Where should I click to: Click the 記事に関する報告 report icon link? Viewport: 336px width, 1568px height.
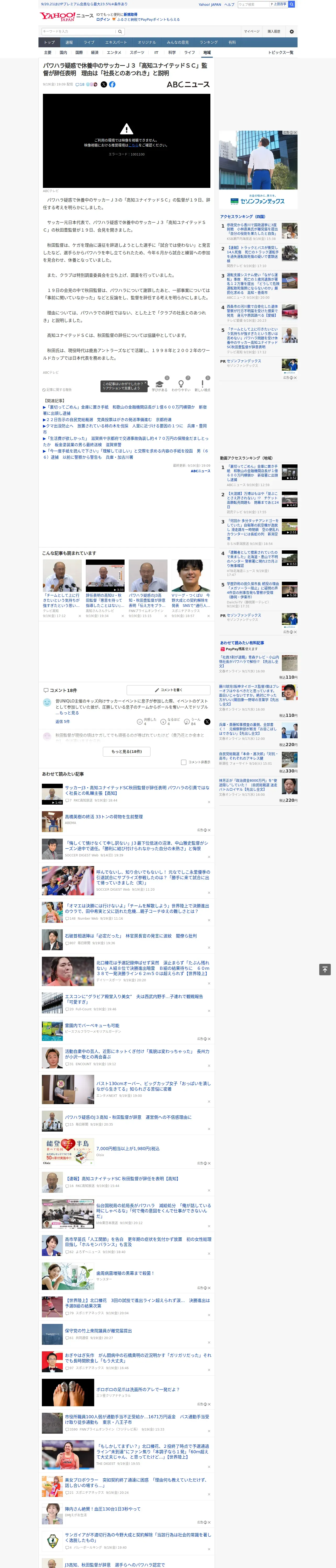57,390
